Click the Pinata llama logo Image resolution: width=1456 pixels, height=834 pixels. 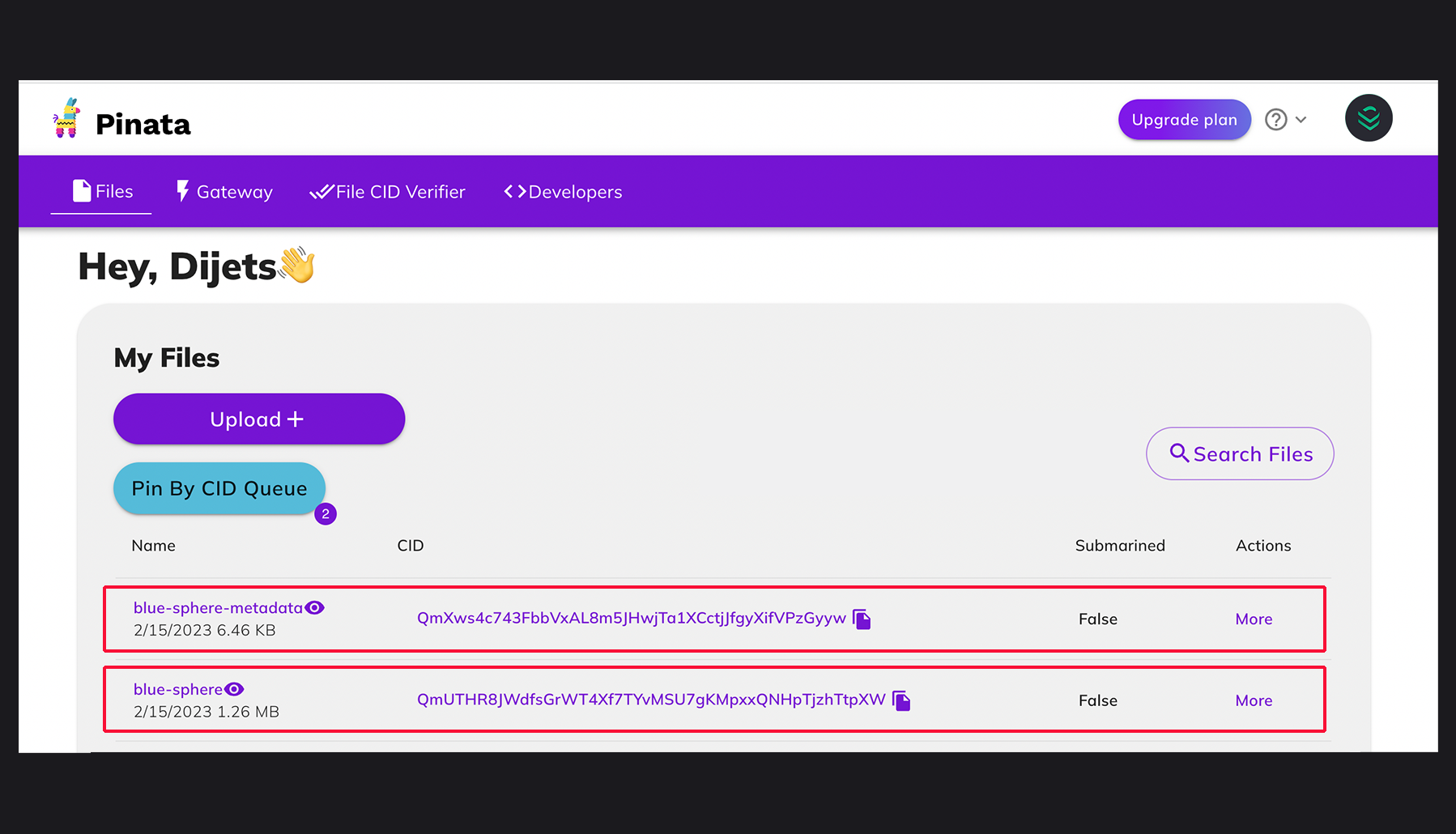click(x=66, y=119)
